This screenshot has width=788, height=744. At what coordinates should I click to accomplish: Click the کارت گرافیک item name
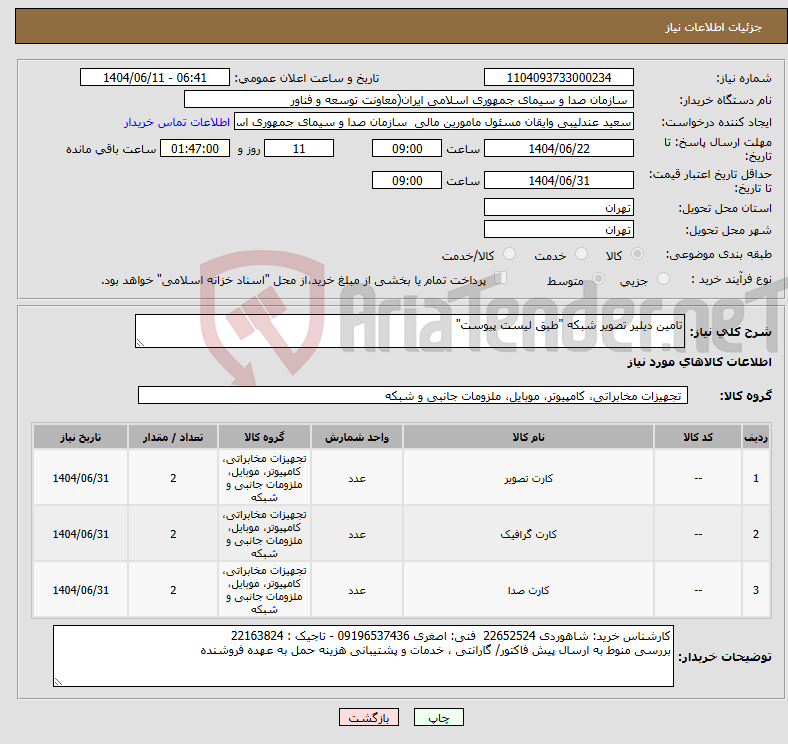528,534
